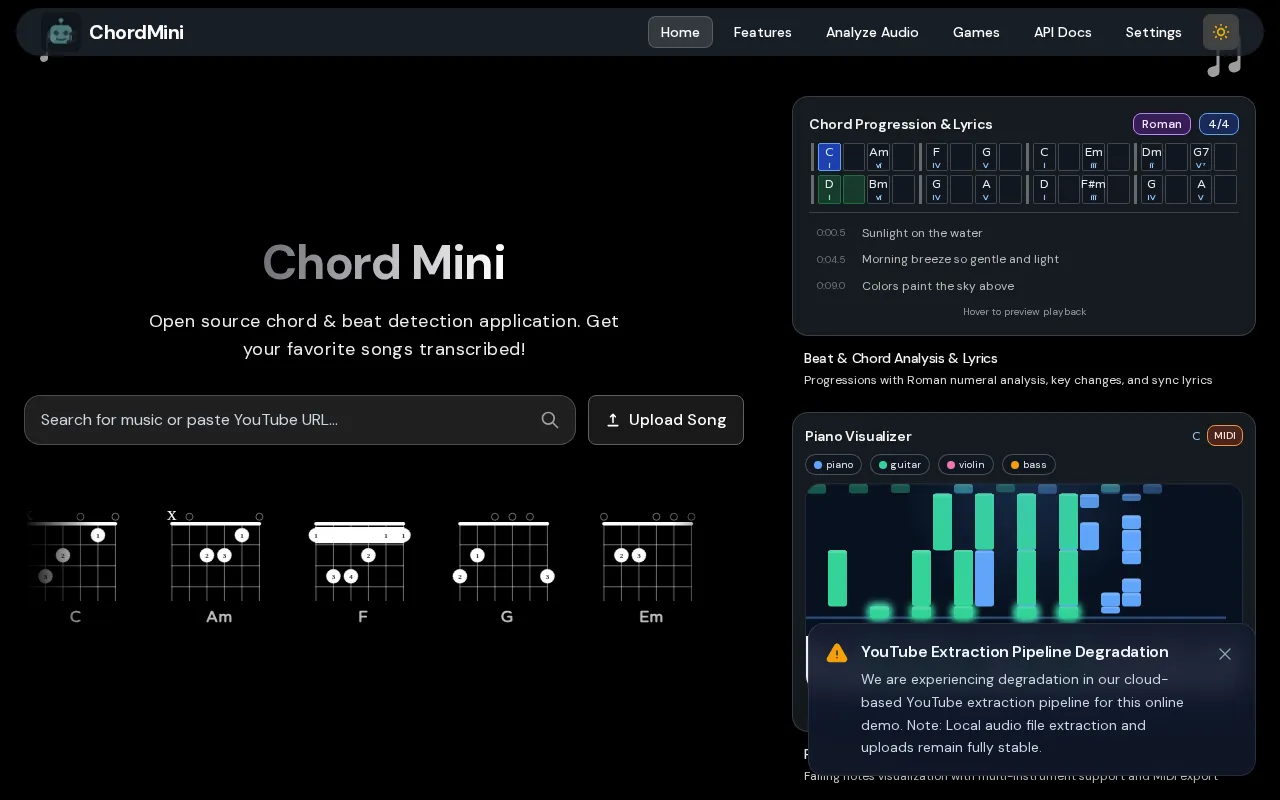1280x800 pixels.
Task: Click the G7 chord cell
Action: [1201, 157]
